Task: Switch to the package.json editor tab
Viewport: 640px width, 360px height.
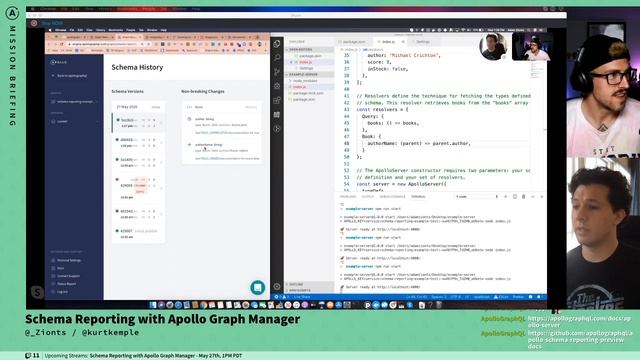Action: [353, 42]
